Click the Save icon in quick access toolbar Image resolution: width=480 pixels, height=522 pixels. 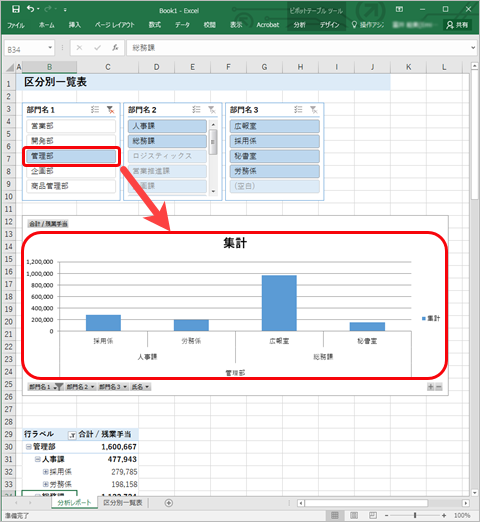tap(16, 9)
